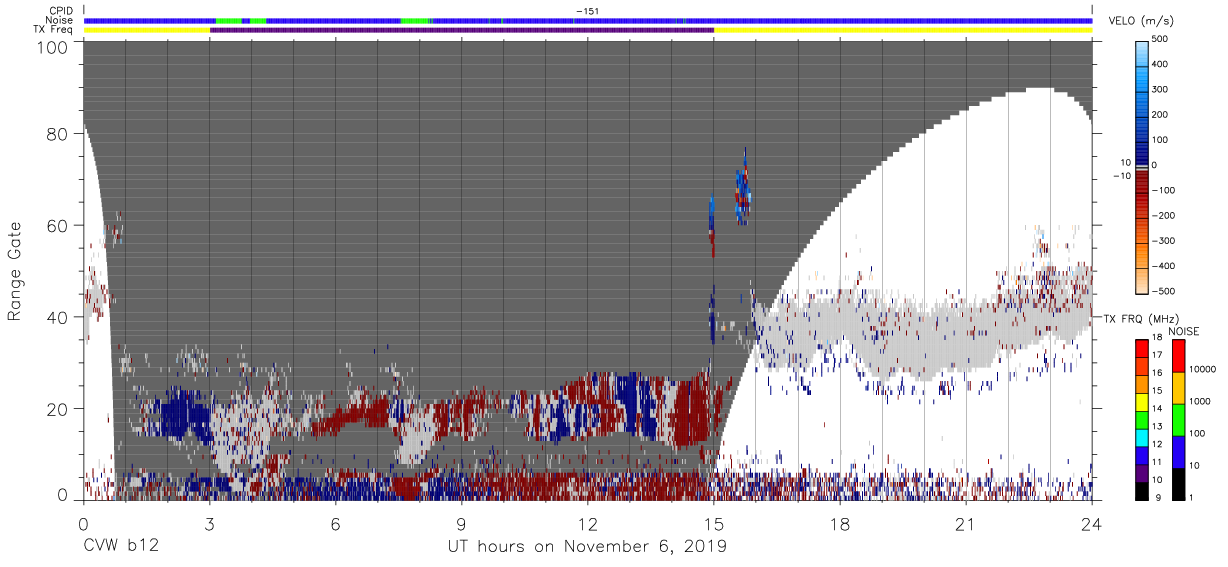Screen dimensions: 1228x567
Task: Select the purple segment of the top TX Freq bar
Action: [x=462, y=30]
